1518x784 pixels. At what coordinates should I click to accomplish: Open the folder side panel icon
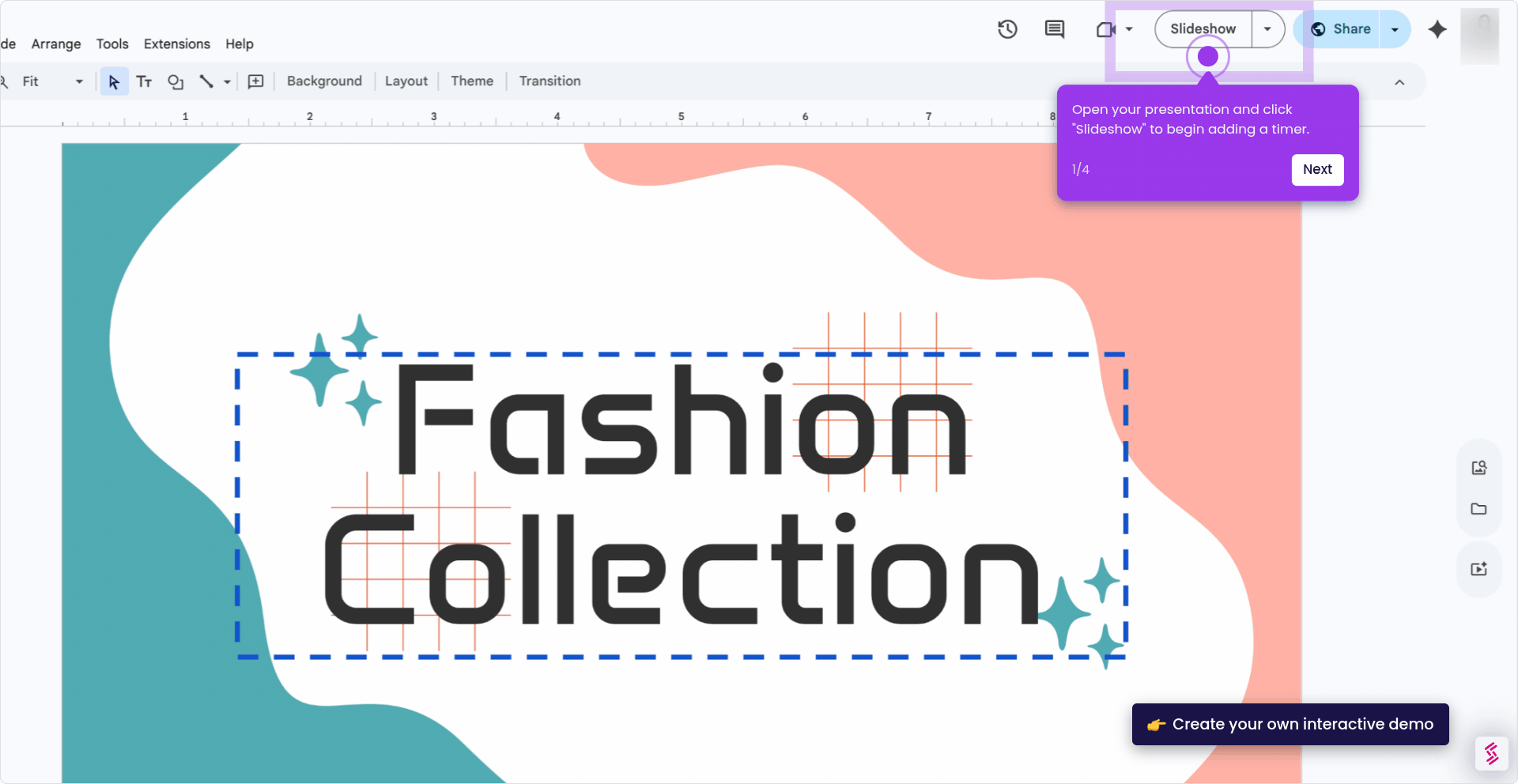1479,509
